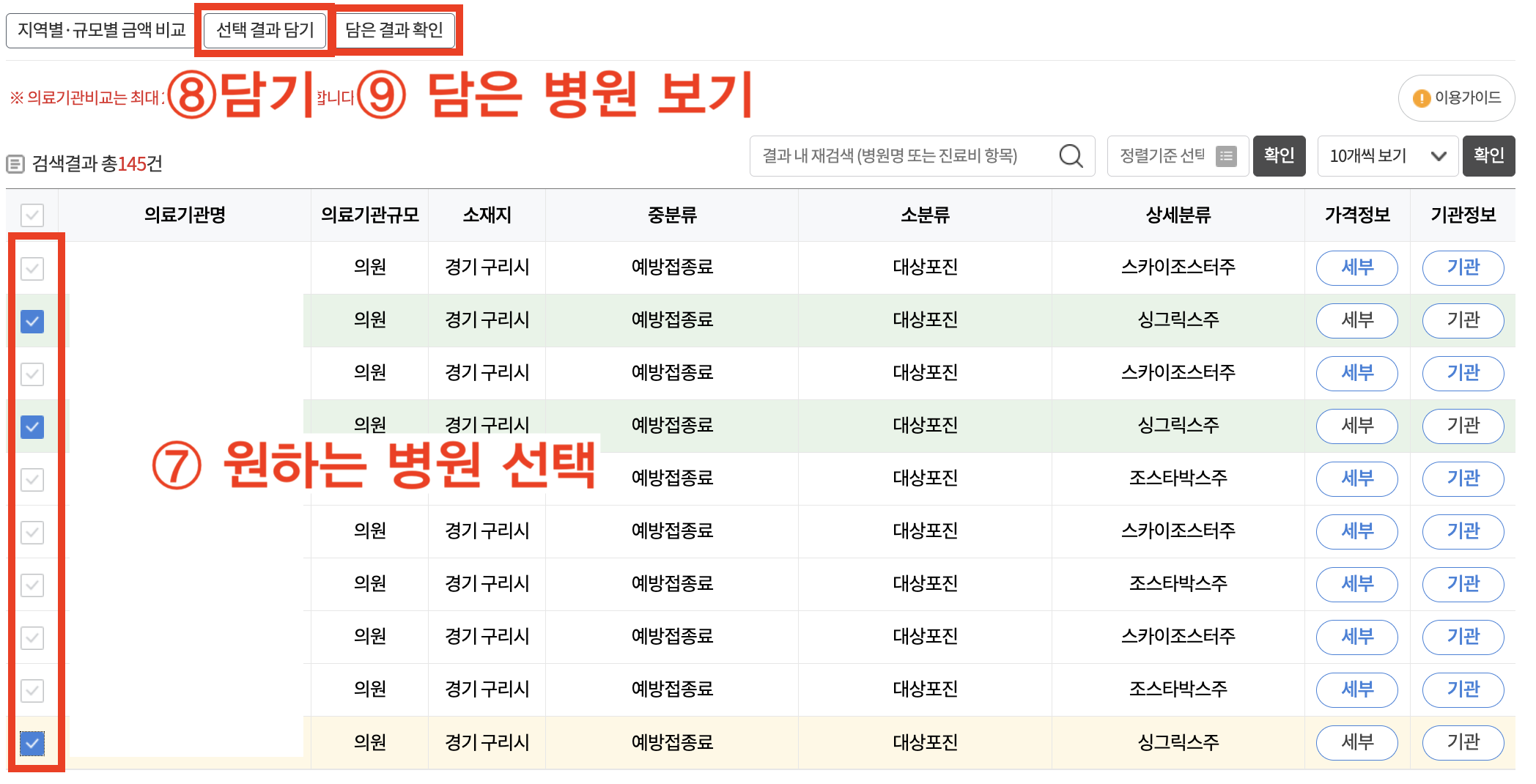Click 확인 next to 10개씩 보기
The image size is (1536, 784).
[1488, 156]
